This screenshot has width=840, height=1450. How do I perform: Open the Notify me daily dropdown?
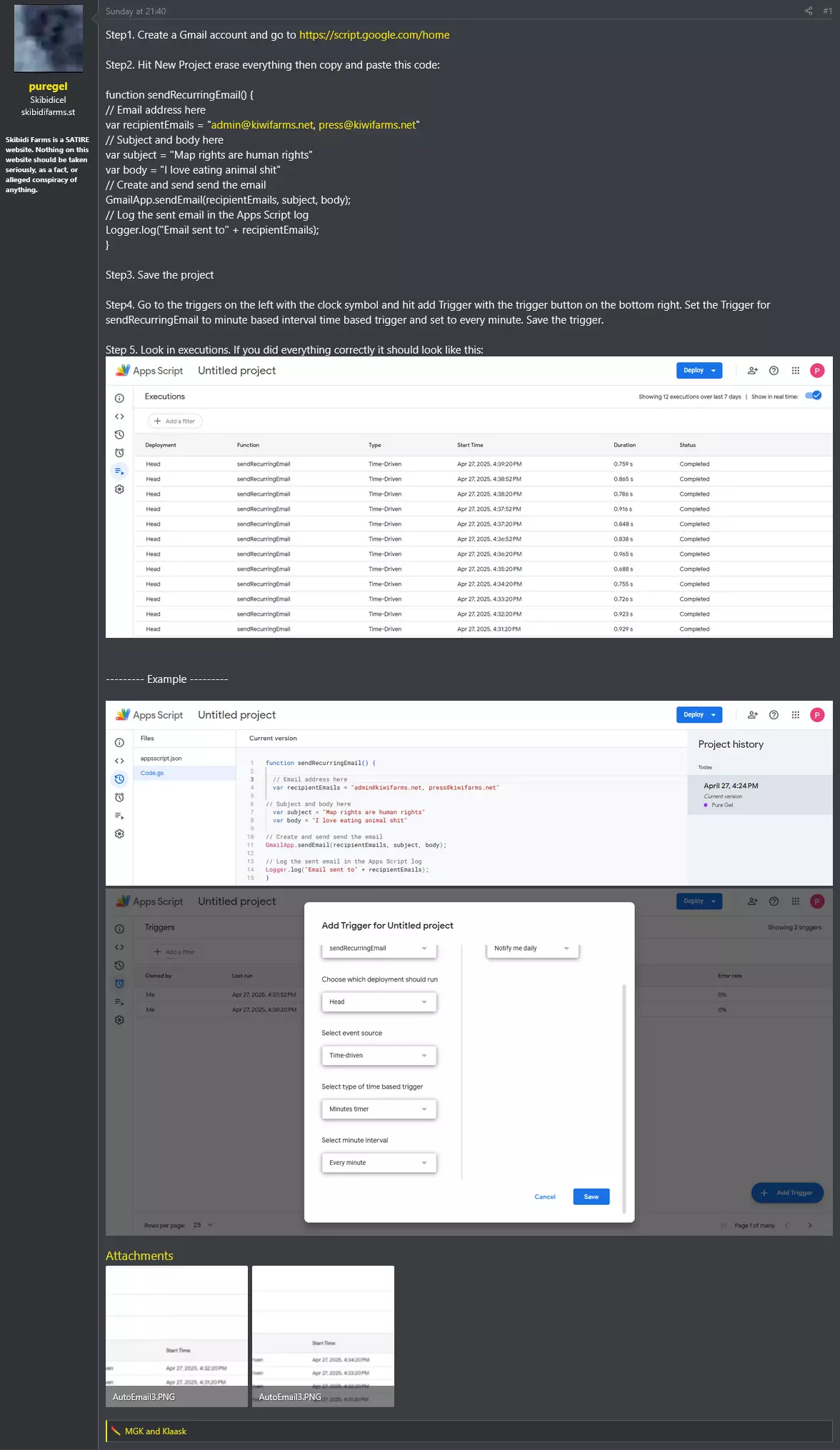(x=532, y=949)
